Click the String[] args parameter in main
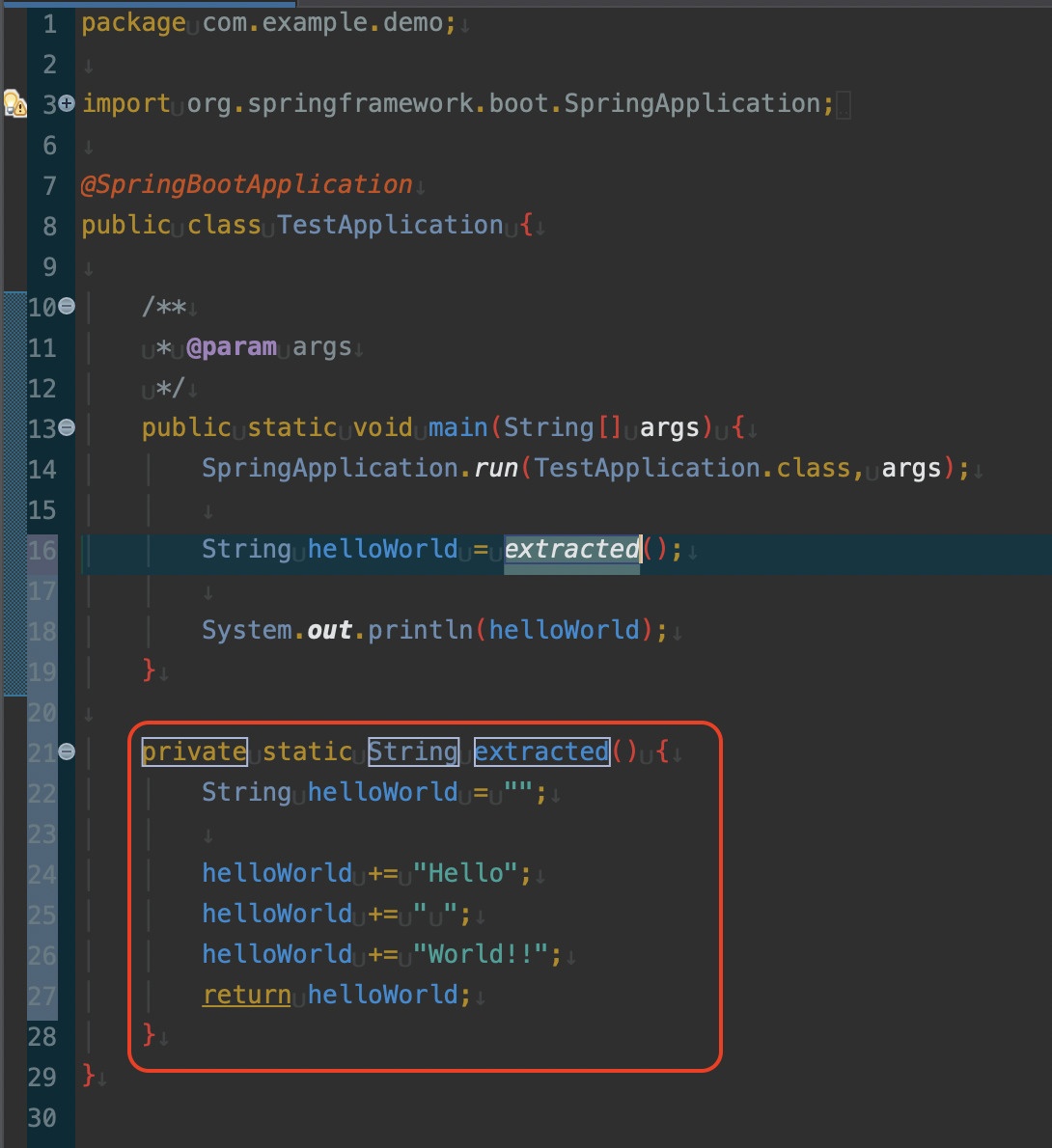The image size is (1052, 1148). [x=601, y=427]
